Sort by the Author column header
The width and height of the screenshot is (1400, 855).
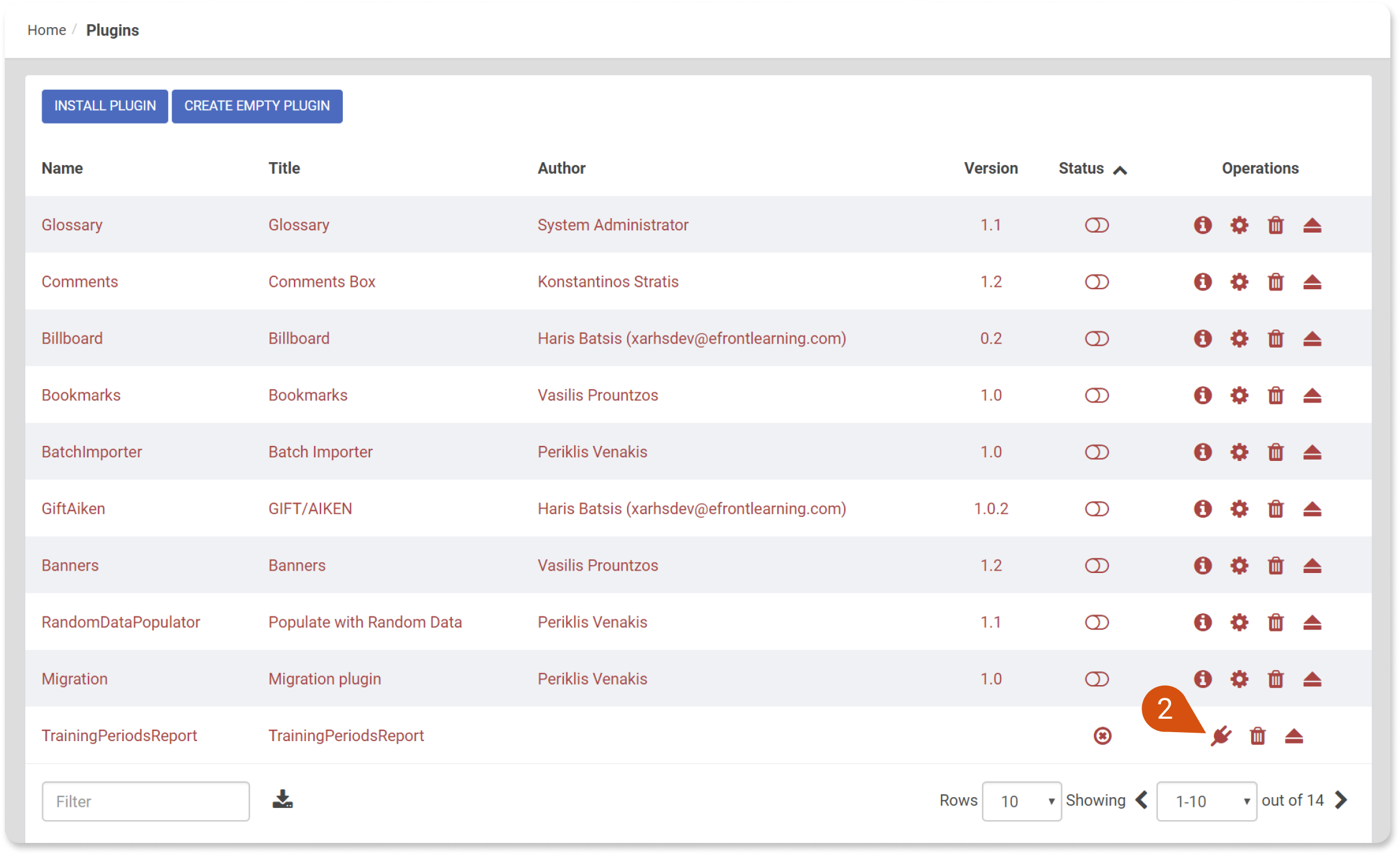(561, 169)
